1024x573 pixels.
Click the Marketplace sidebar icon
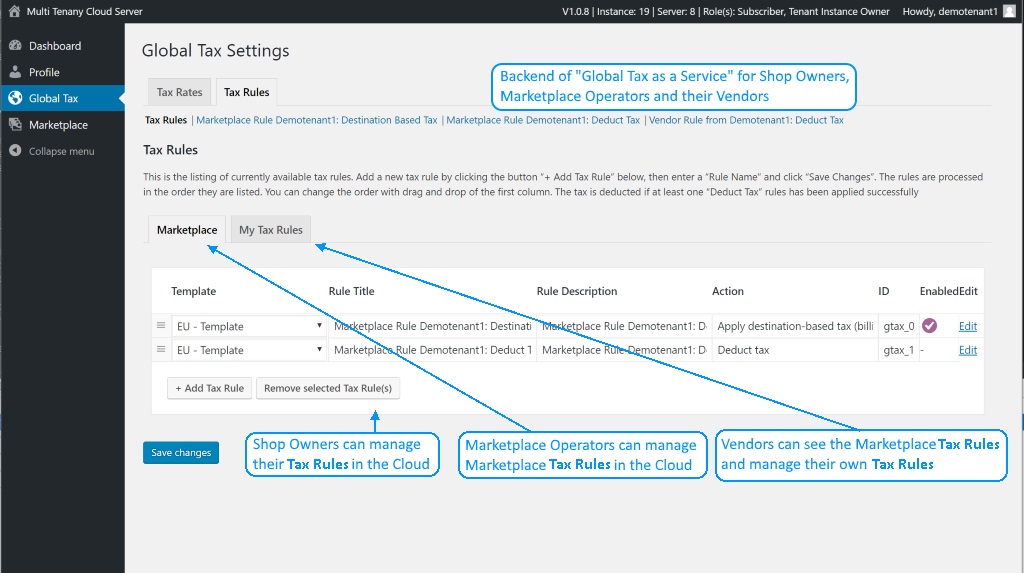(x=15, y=124)
